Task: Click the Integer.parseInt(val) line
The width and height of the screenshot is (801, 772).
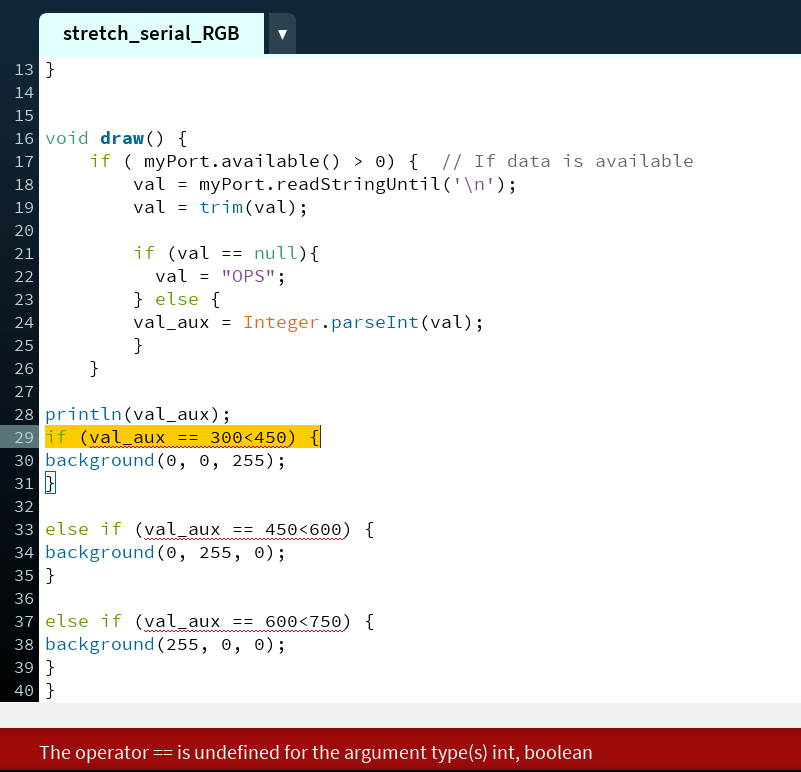Action: [308, 322]
